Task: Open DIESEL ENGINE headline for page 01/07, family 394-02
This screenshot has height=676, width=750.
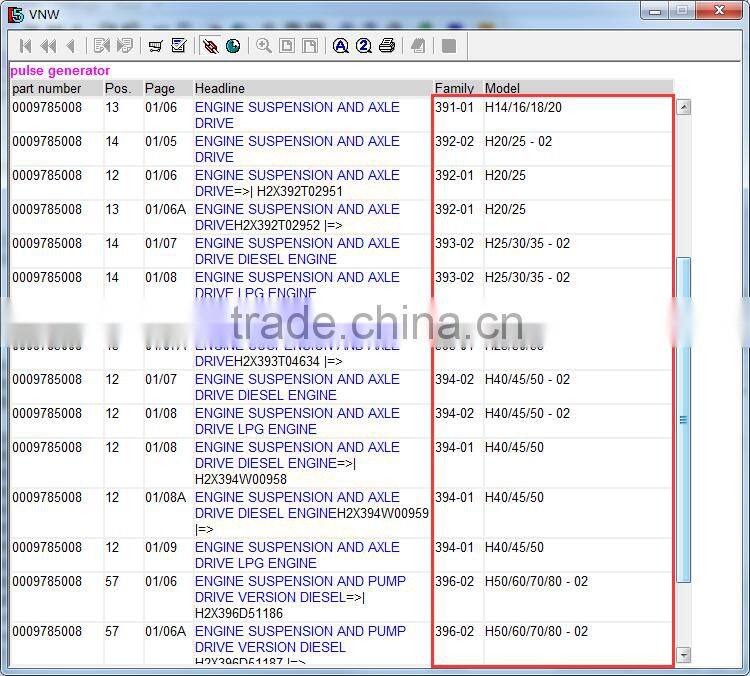Action: point(297,387)
